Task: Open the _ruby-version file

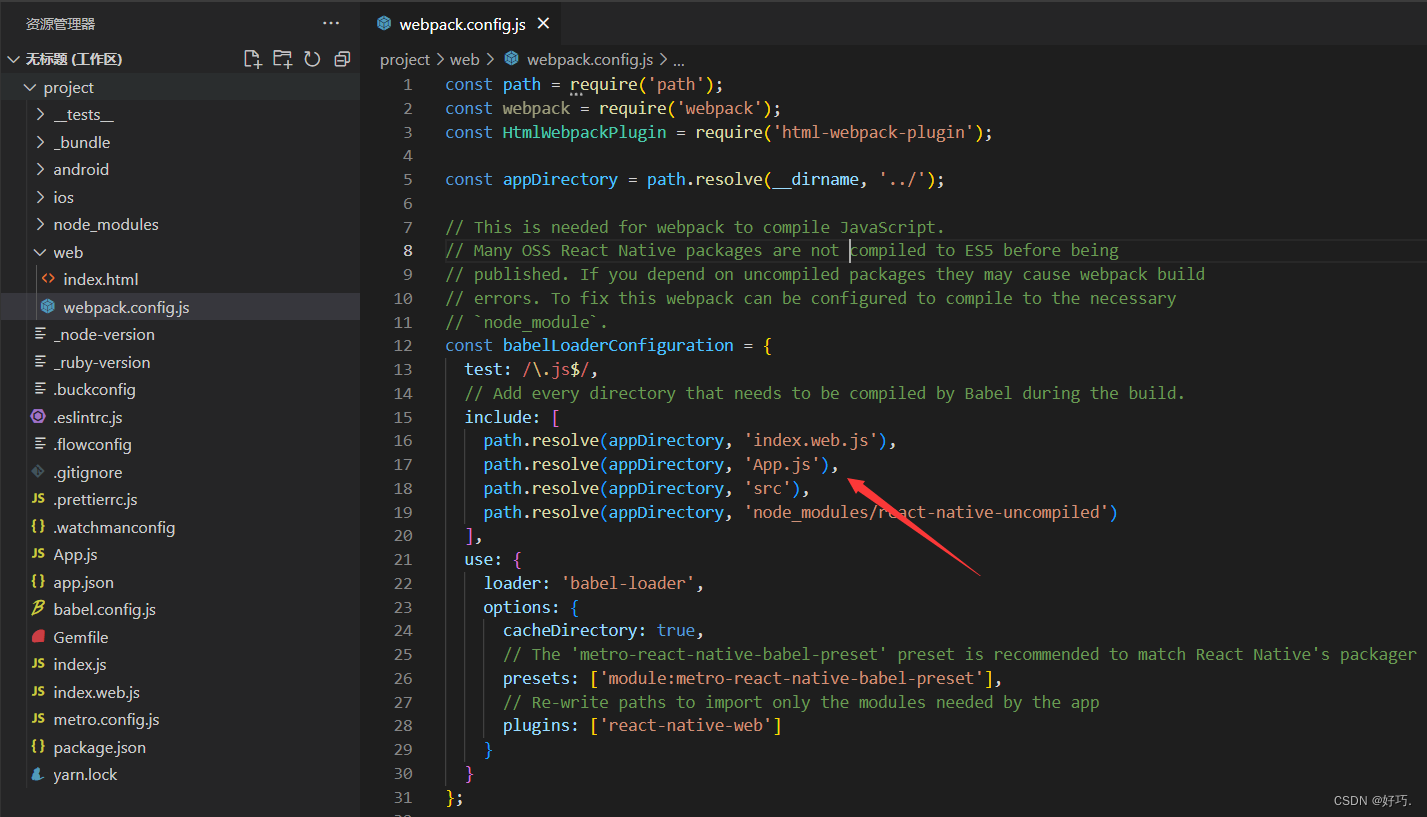Action: [180, 362]
